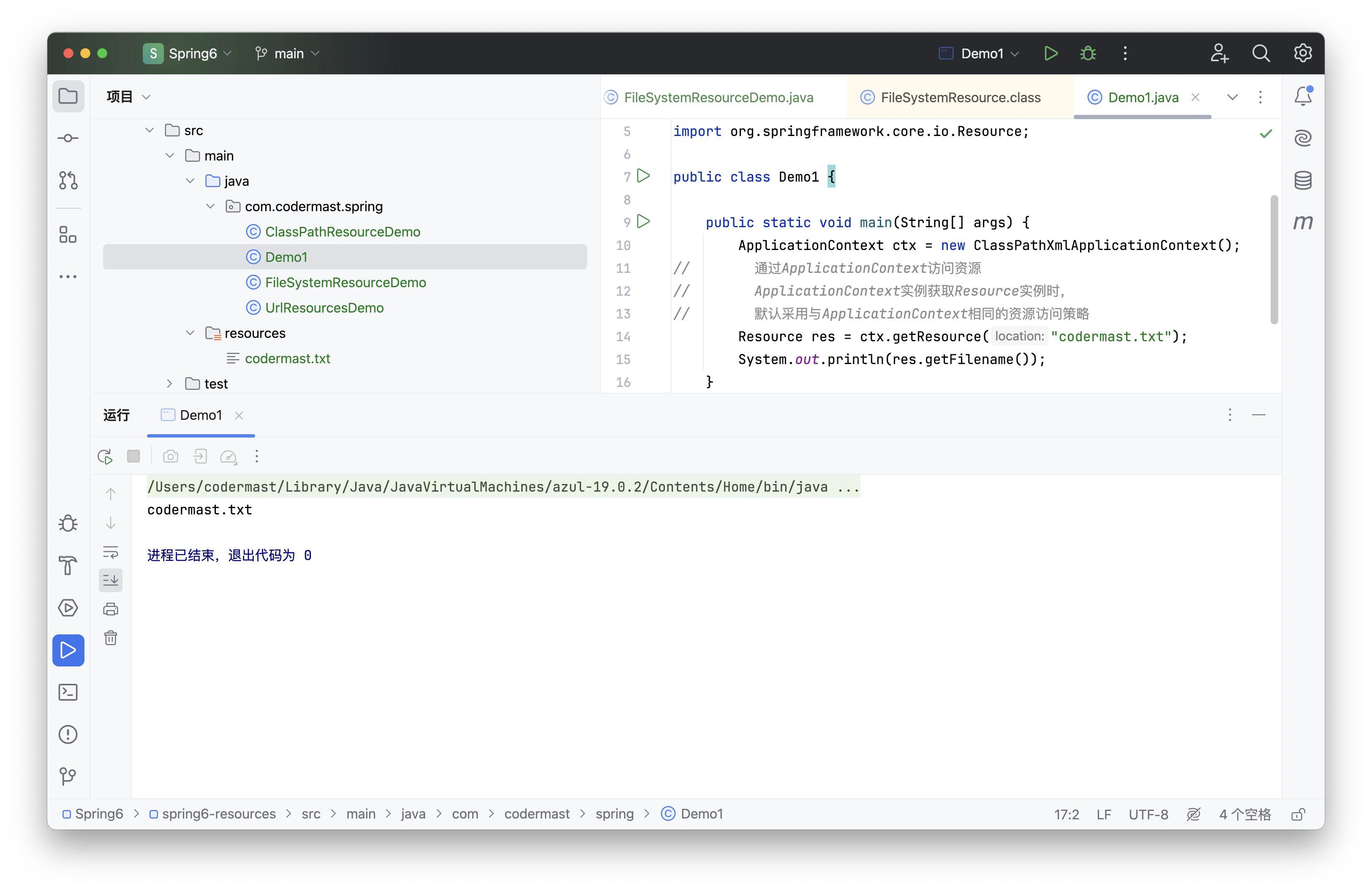Screen dimensions: 1372x892
Task: Toggle soft-wrap in console output
Action: [x=111, y=552]
